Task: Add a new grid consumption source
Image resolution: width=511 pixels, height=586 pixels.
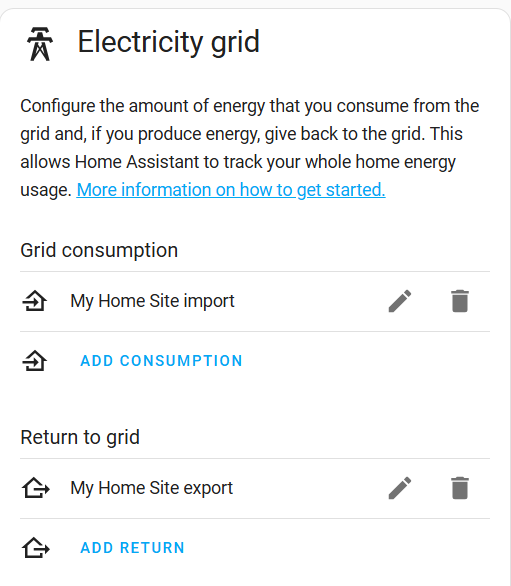Action: tap(161, 361)
